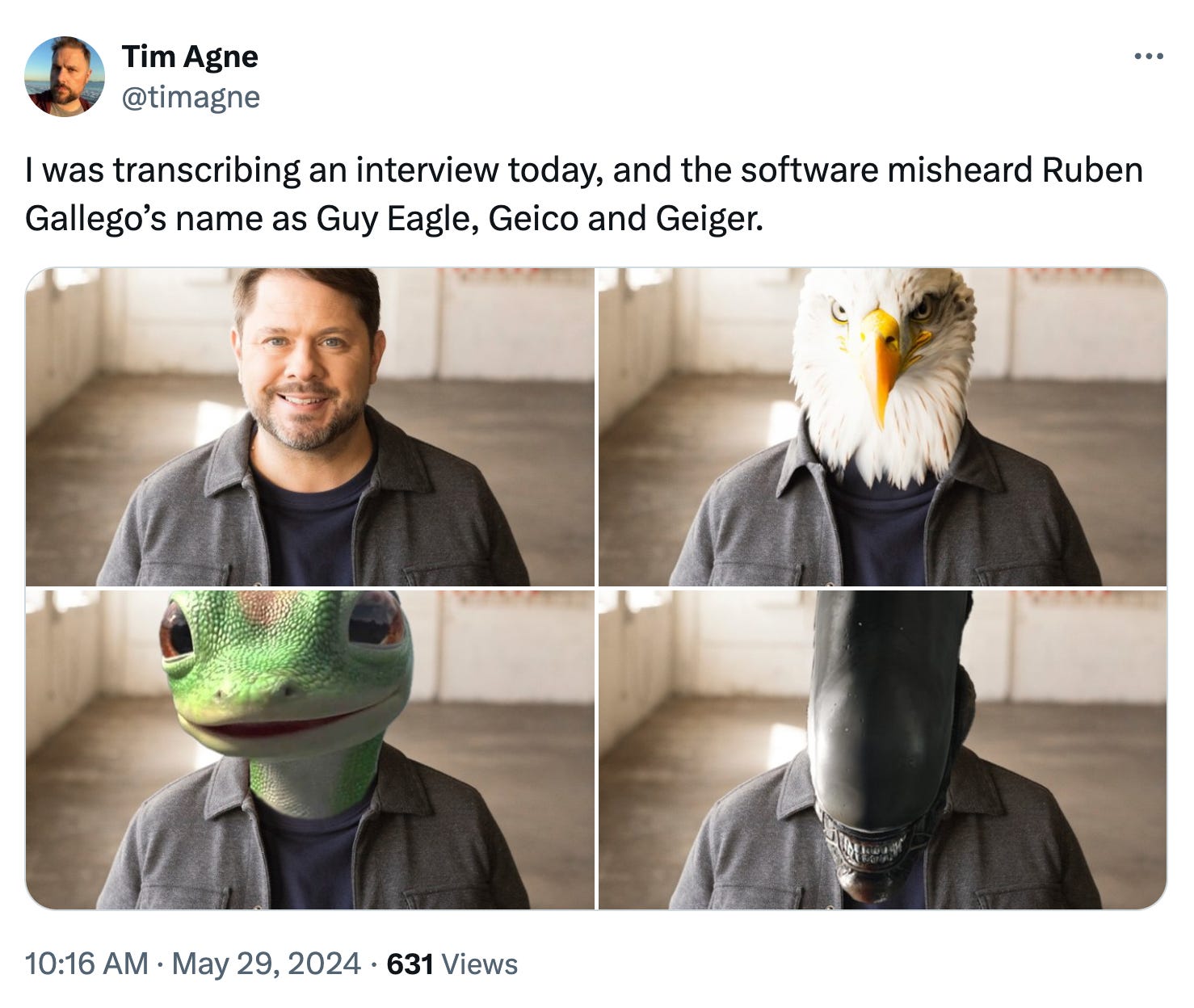Click the words Guy Eagle in the tweet
This screenshot has height=1008, width=1194.
click(x=389, y=219)
